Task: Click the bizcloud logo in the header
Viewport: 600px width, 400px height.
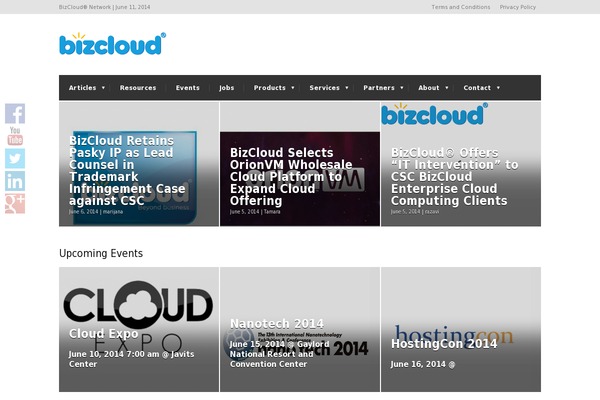Action: (x=112, y=44)
